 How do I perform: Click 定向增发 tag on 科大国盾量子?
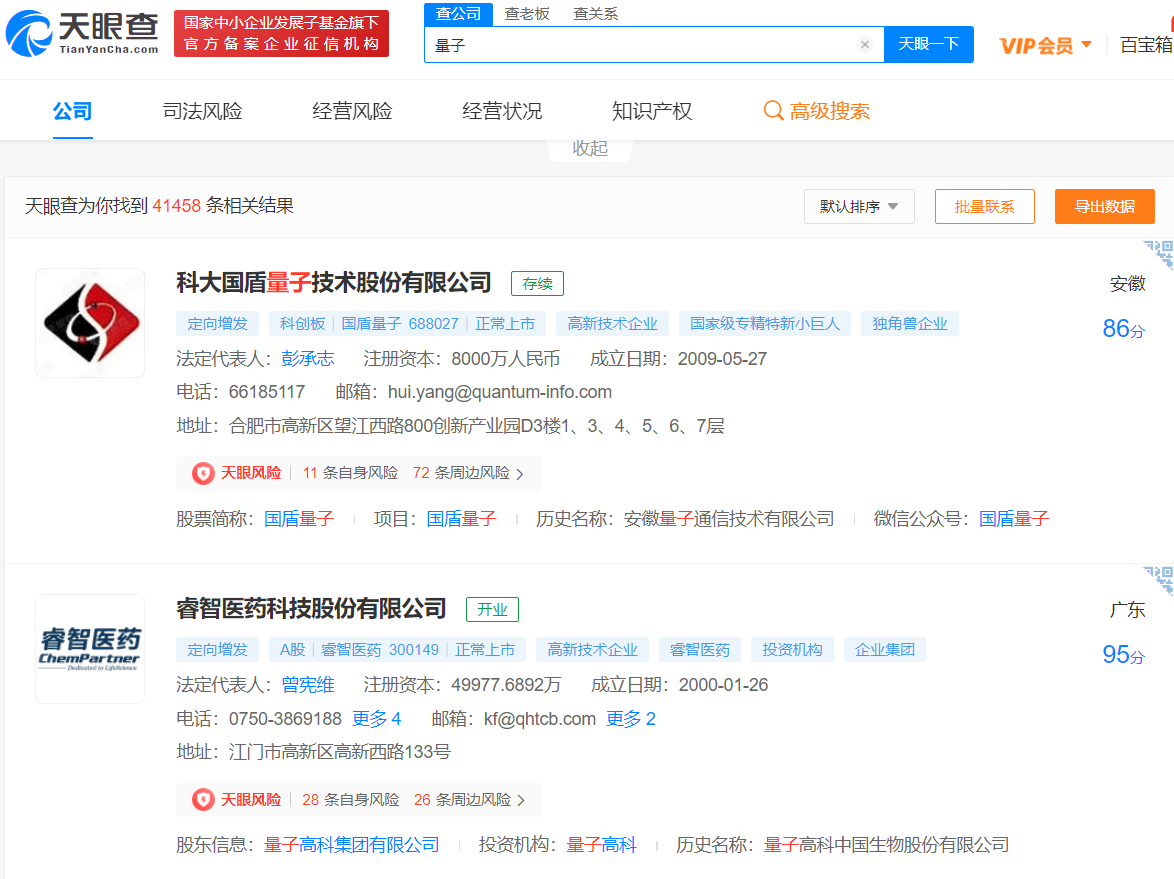coord(217,323)
